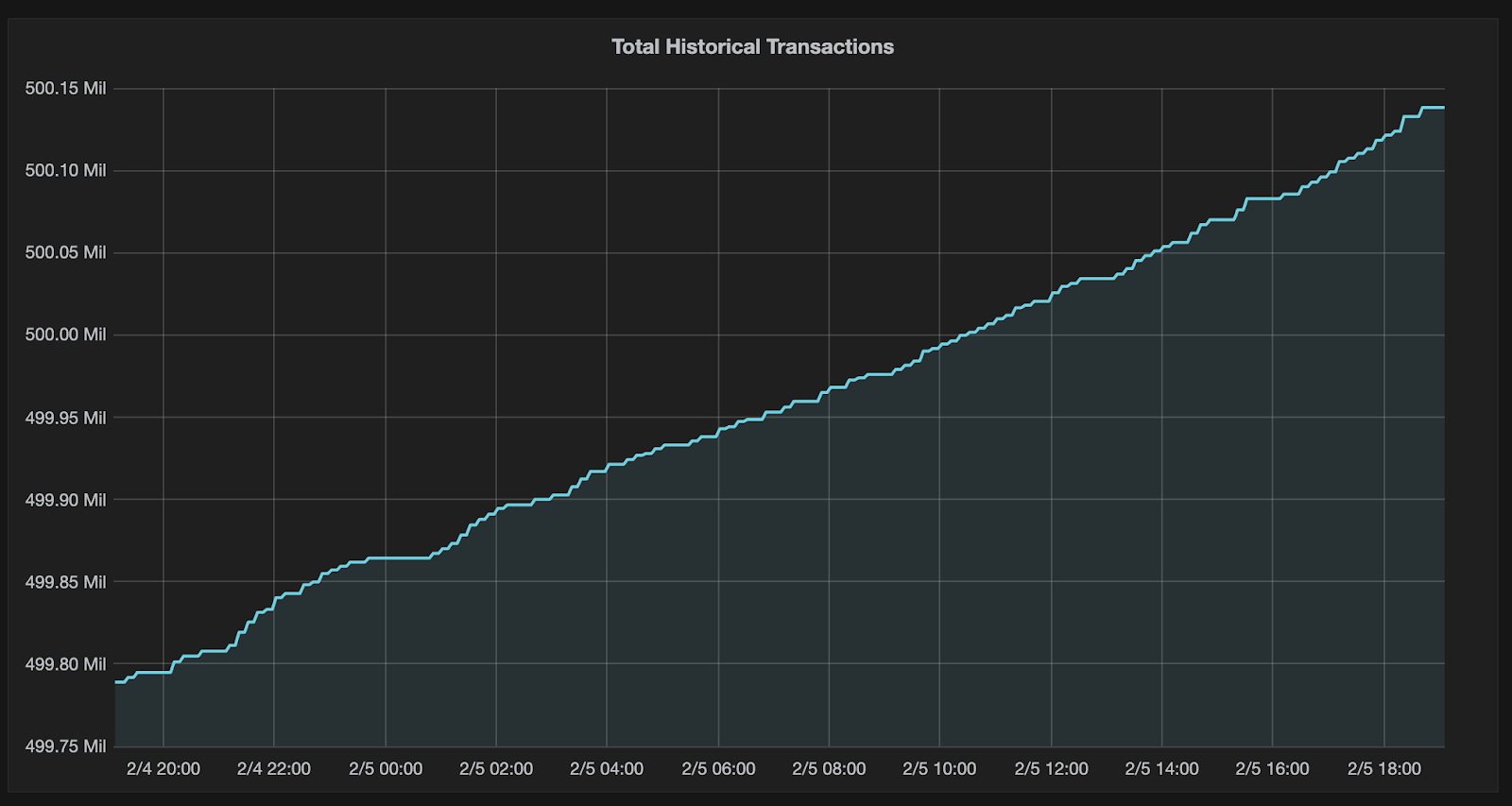Click the 500.00 Mil y-axis label

coord(65,334)
